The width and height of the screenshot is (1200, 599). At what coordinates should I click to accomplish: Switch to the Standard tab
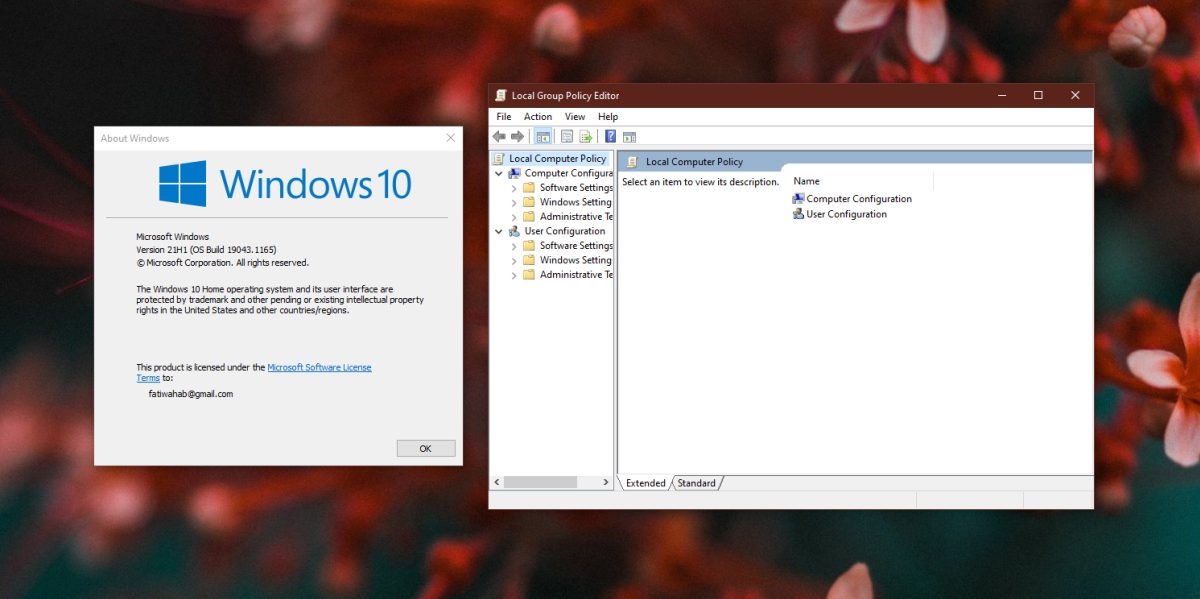click(696, 483)
